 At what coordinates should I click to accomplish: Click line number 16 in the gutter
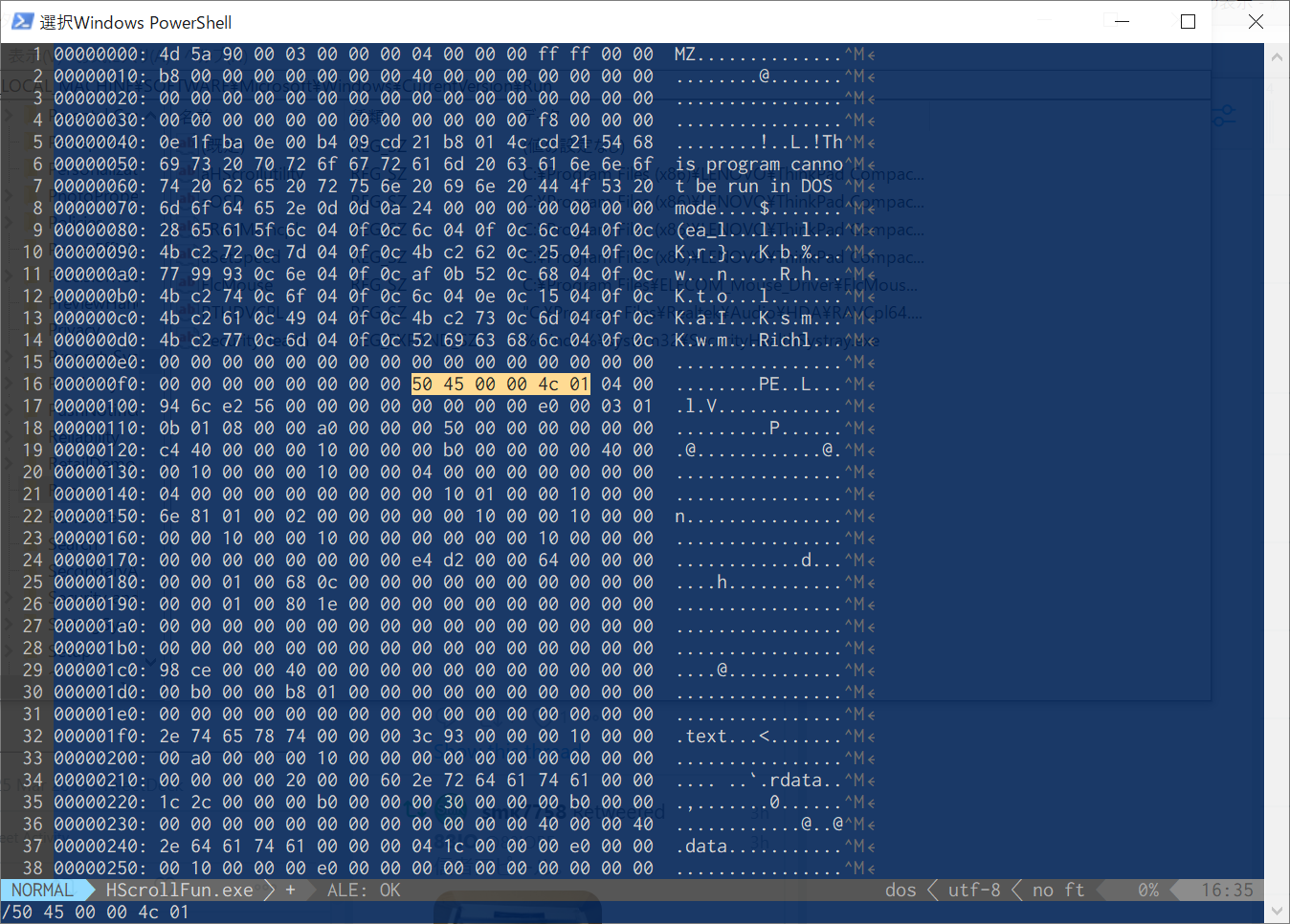pyautogui.click(x=33, y=385)
